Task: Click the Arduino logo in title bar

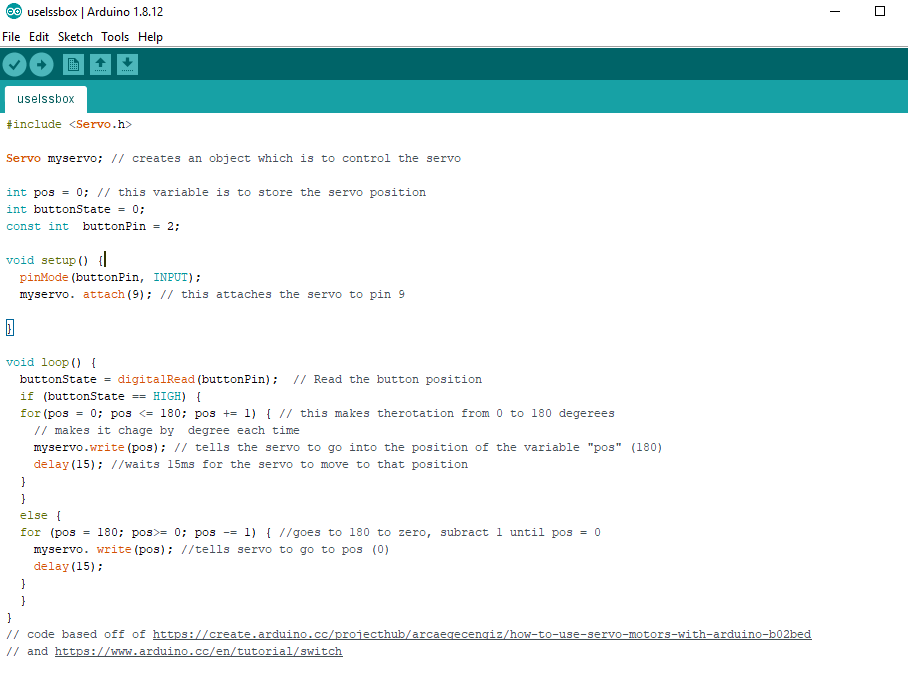Action: point(11,12)
